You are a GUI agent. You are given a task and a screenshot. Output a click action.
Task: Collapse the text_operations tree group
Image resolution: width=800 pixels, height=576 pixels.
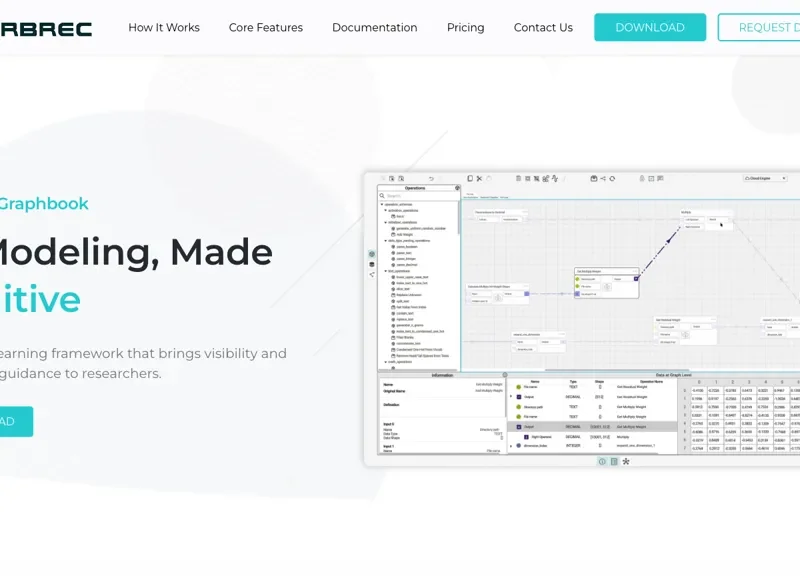pyautogui.click(x=384, y=270)
